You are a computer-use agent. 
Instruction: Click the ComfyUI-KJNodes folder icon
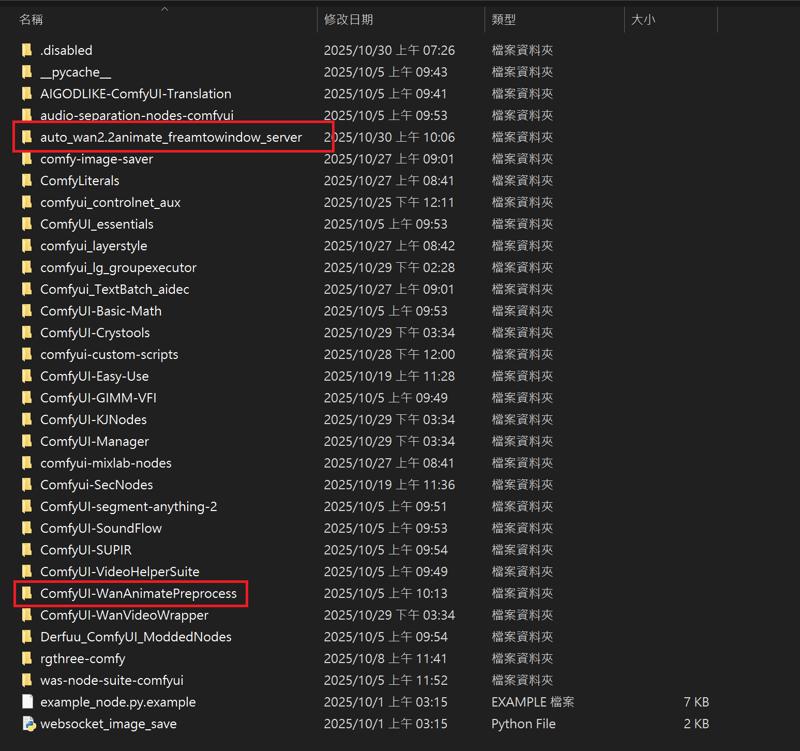pyautogui.click(x=27, y=419)
